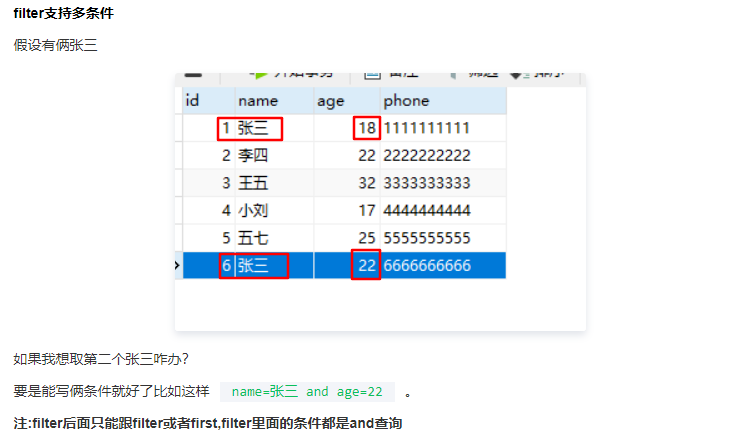This screenshot has width=732, height=436.
Task: Select age cell 32
Action: click(347, 183)
